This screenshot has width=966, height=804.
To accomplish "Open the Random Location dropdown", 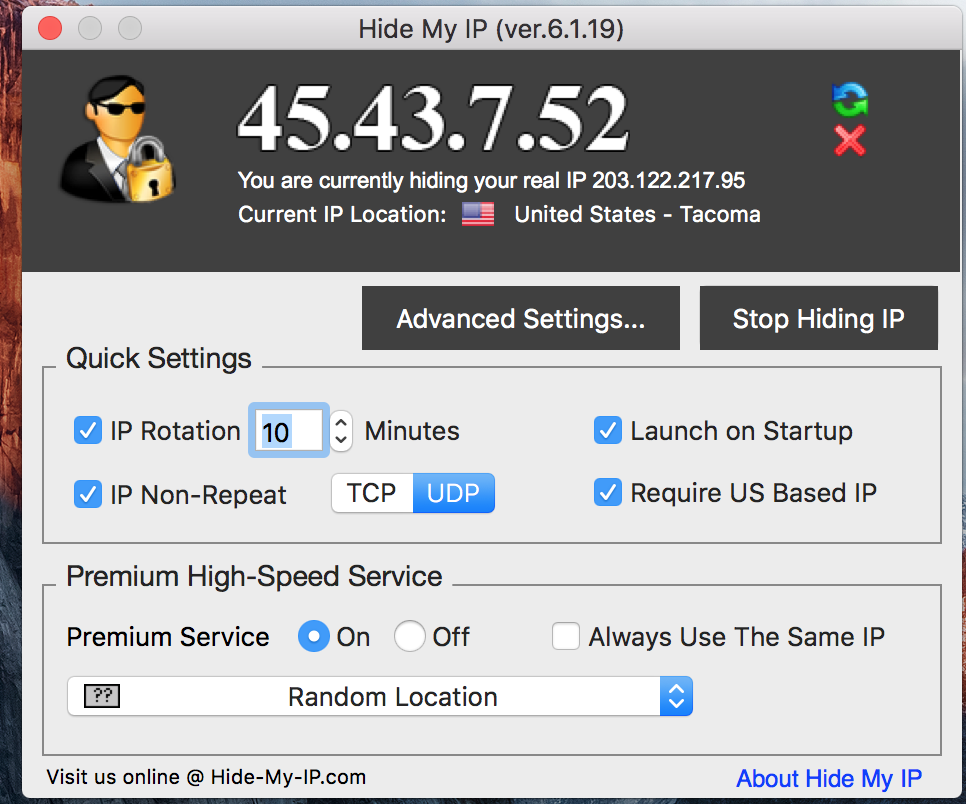I will pyautogui.click(x=380, y=696).
